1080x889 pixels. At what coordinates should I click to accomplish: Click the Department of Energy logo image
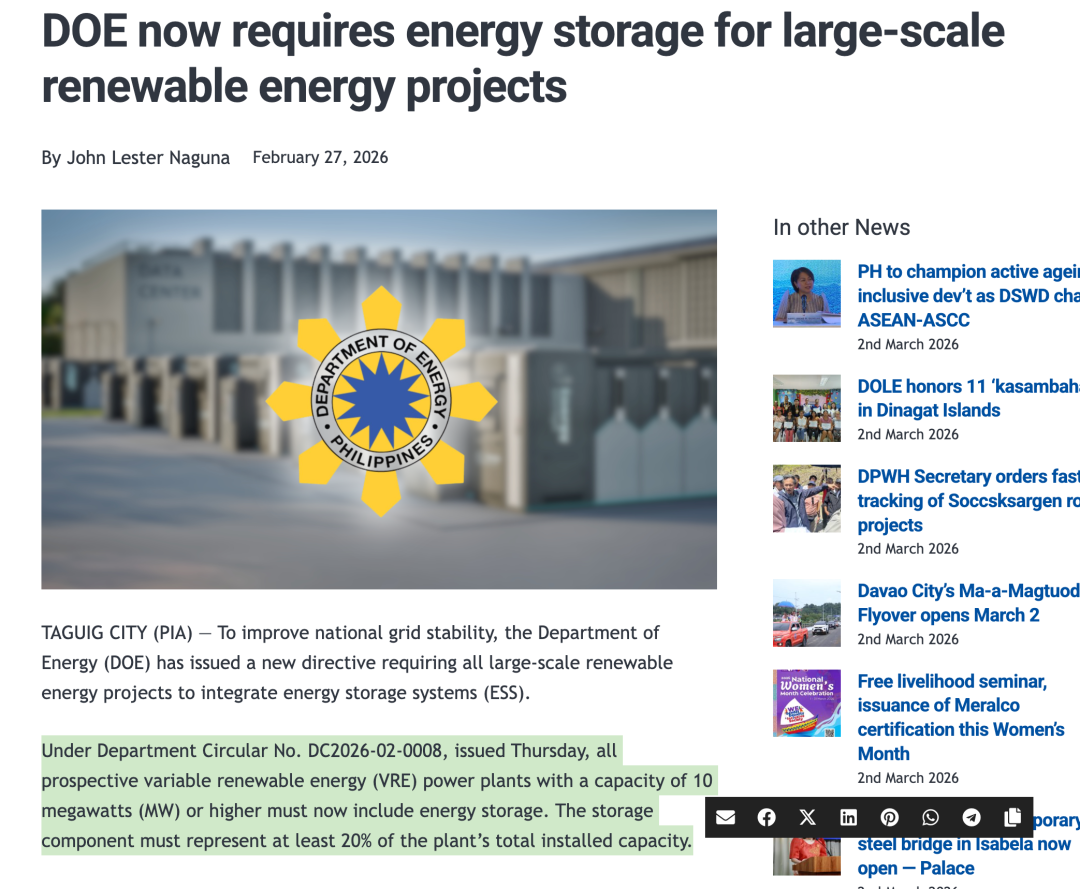coord(379,400)
